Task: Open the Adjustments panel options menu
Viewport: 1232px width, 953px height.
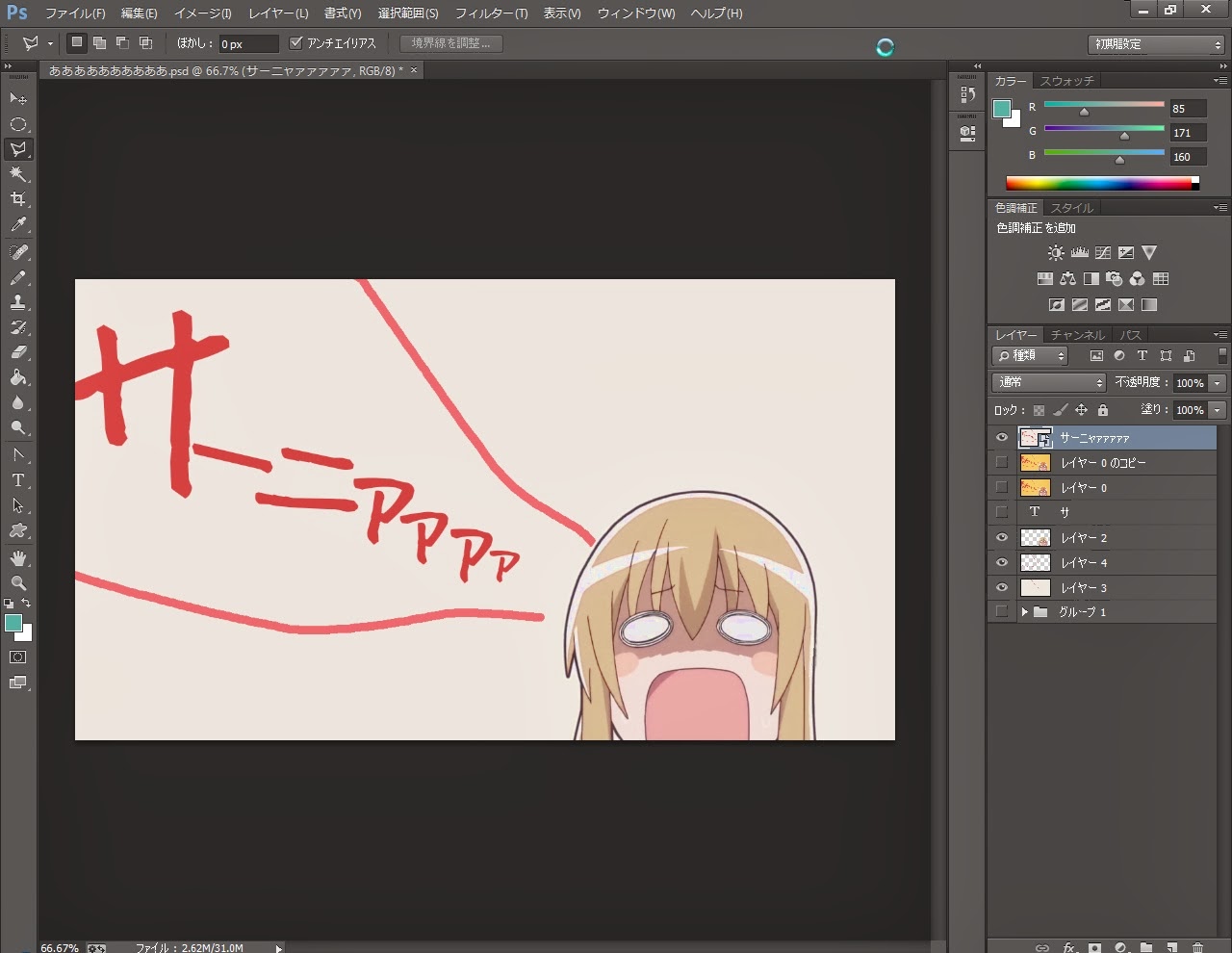Action: [x=1219, y=207]
